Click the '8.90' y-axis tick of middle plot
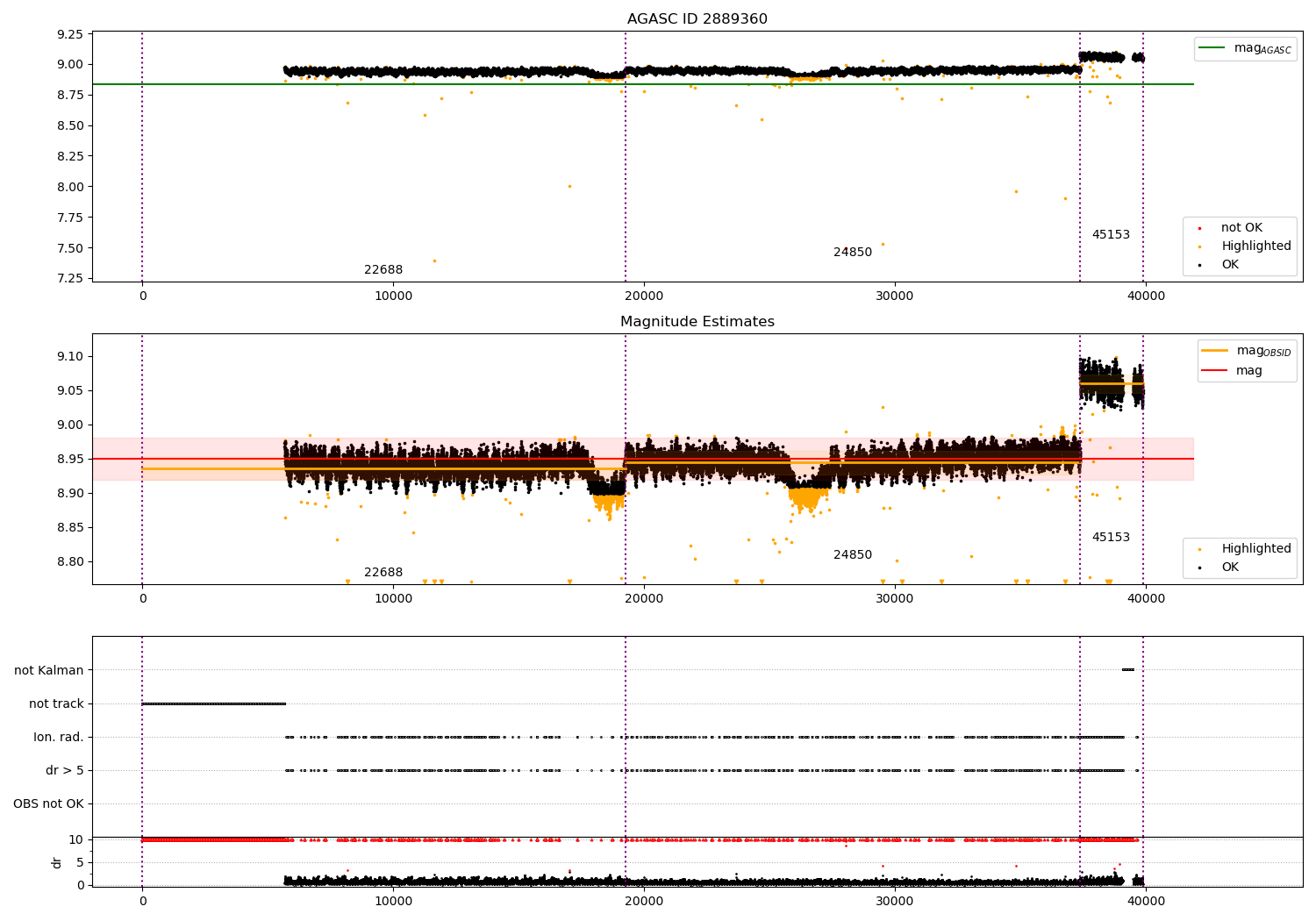This screenshot has width=1316, height=921. 70,493
